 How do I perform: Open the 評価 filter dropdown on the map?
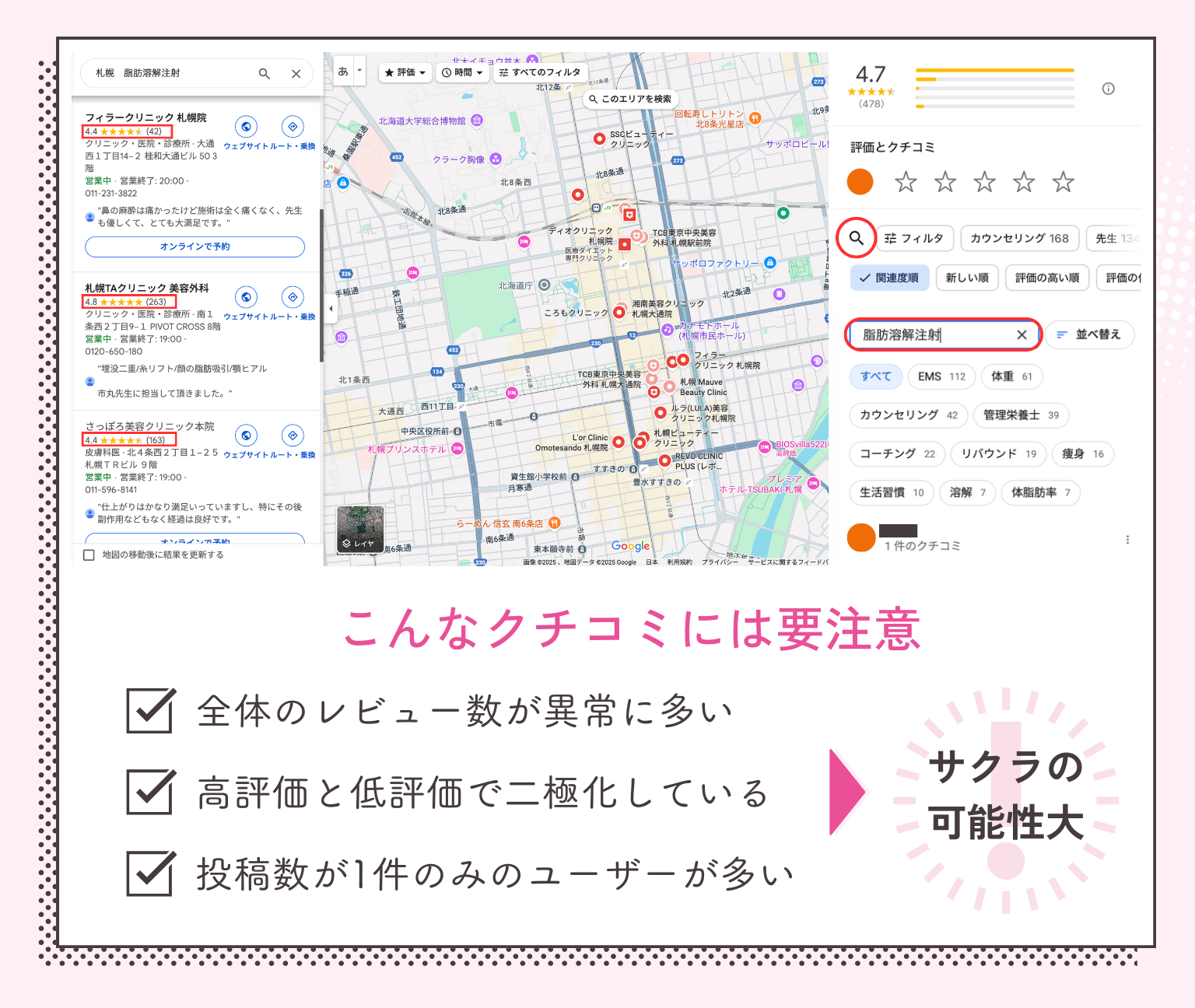click(x=407, y=72)
